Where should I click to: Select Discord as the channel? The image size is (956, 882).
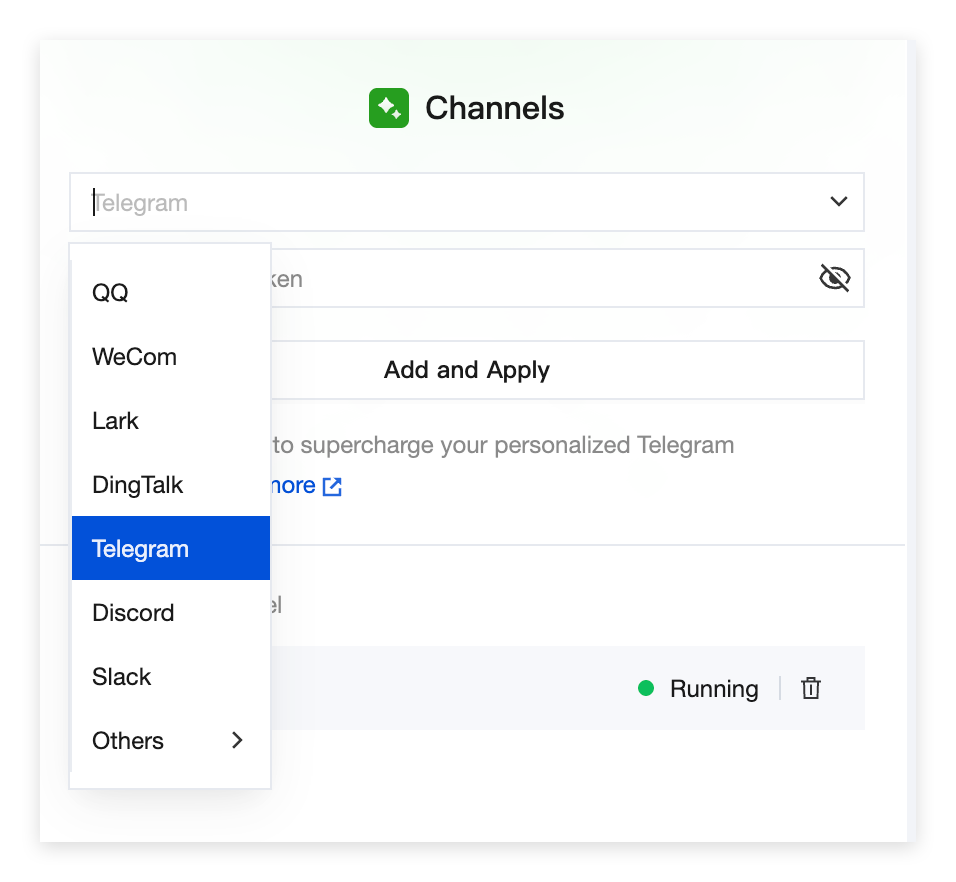pyautogui.click(x=133, y=613)
